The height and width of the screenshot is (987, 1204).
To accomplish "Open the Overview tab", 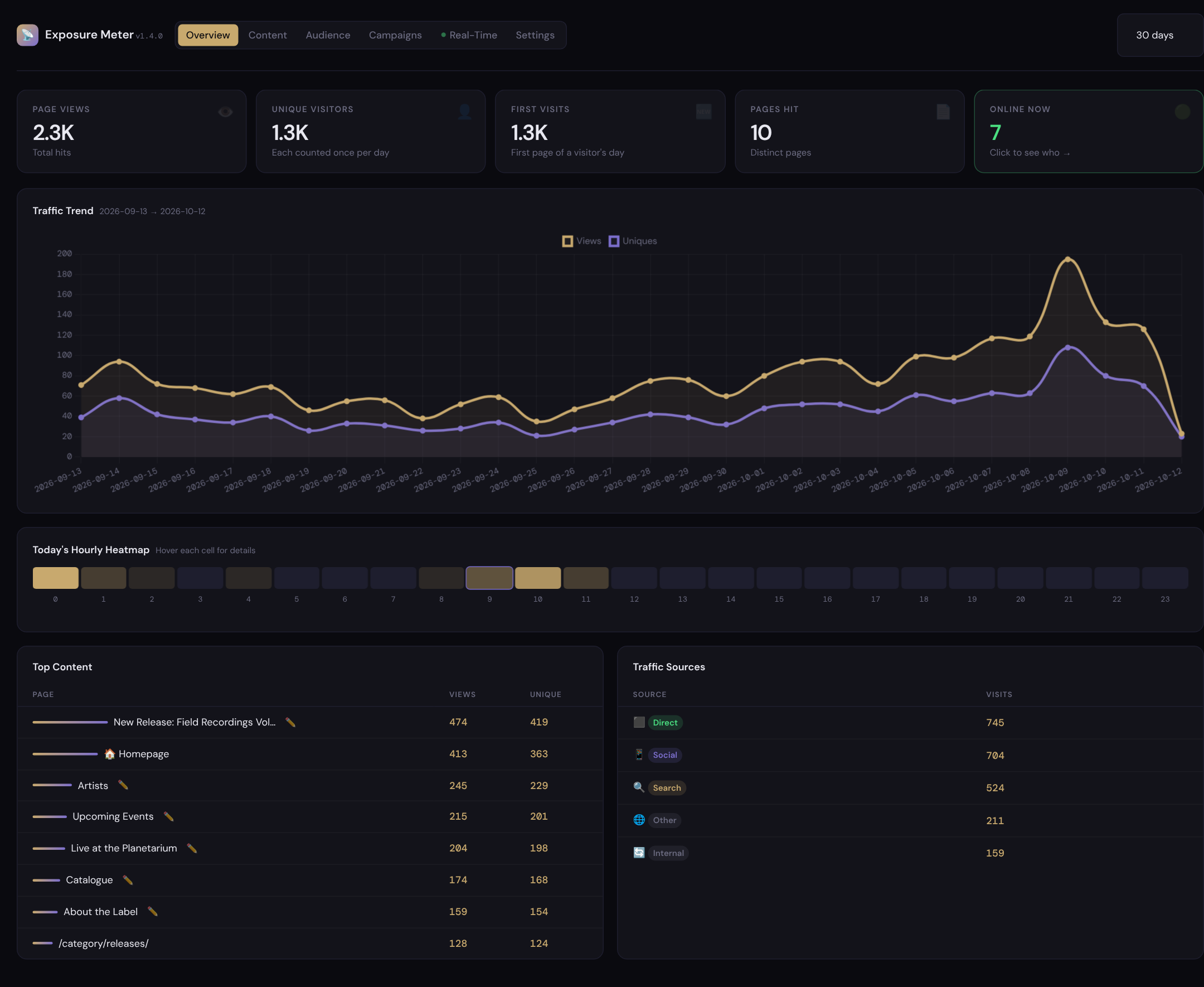I will point(208,35).
